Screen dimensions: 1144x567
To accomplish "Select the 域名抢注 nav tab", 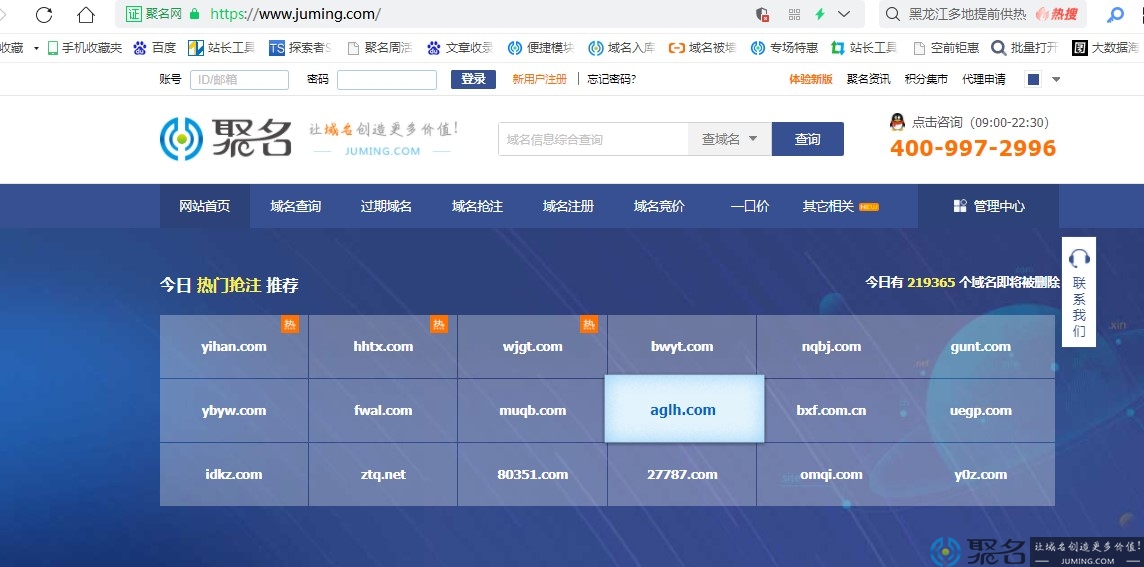I will coord(477,206).
